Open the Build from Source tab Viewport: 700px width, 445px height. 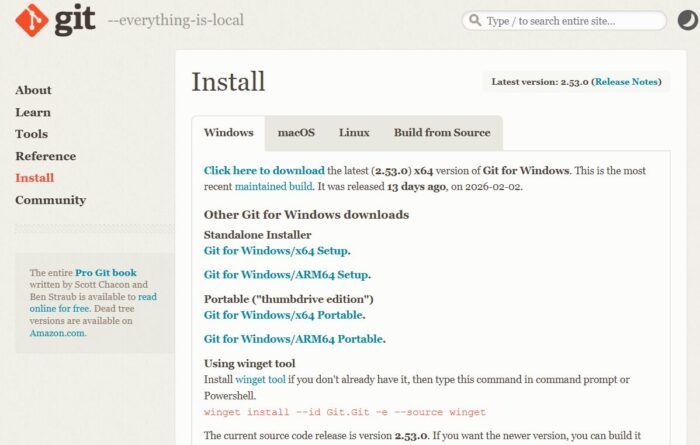(x=441, y=133)
